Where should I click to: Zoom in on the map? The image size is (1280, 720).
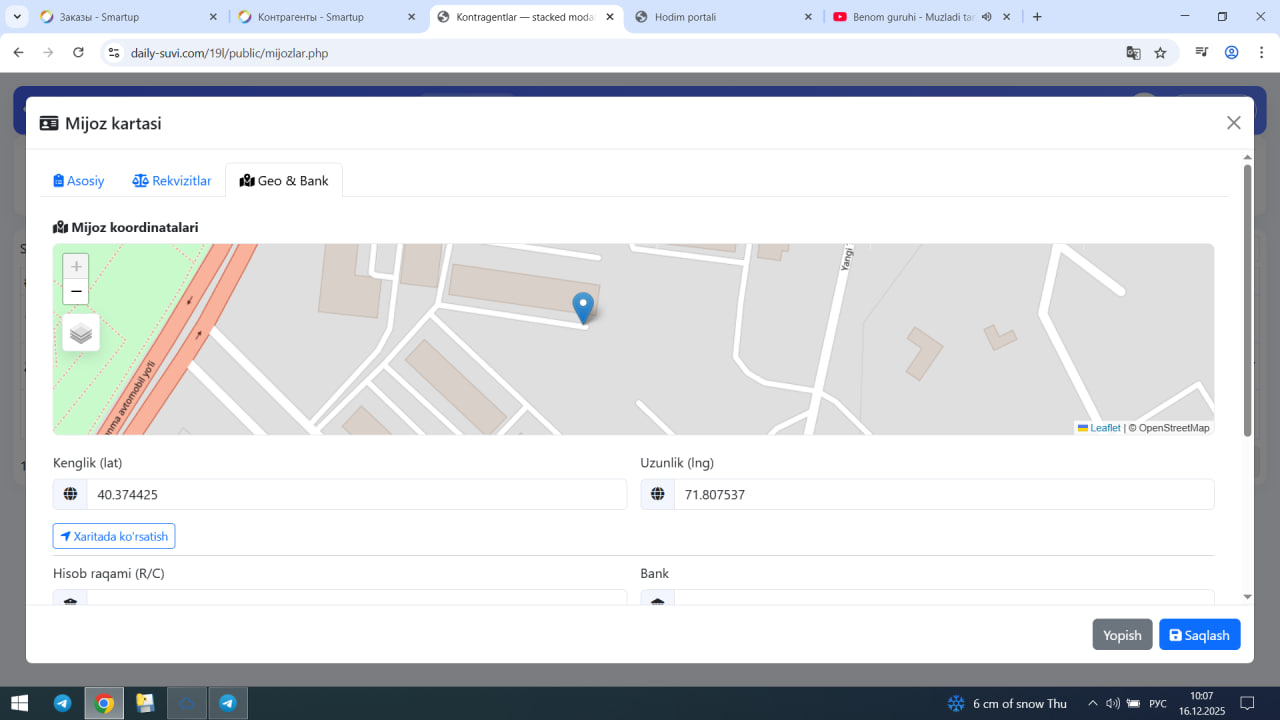pyautogui.click(x=76, y=267)
